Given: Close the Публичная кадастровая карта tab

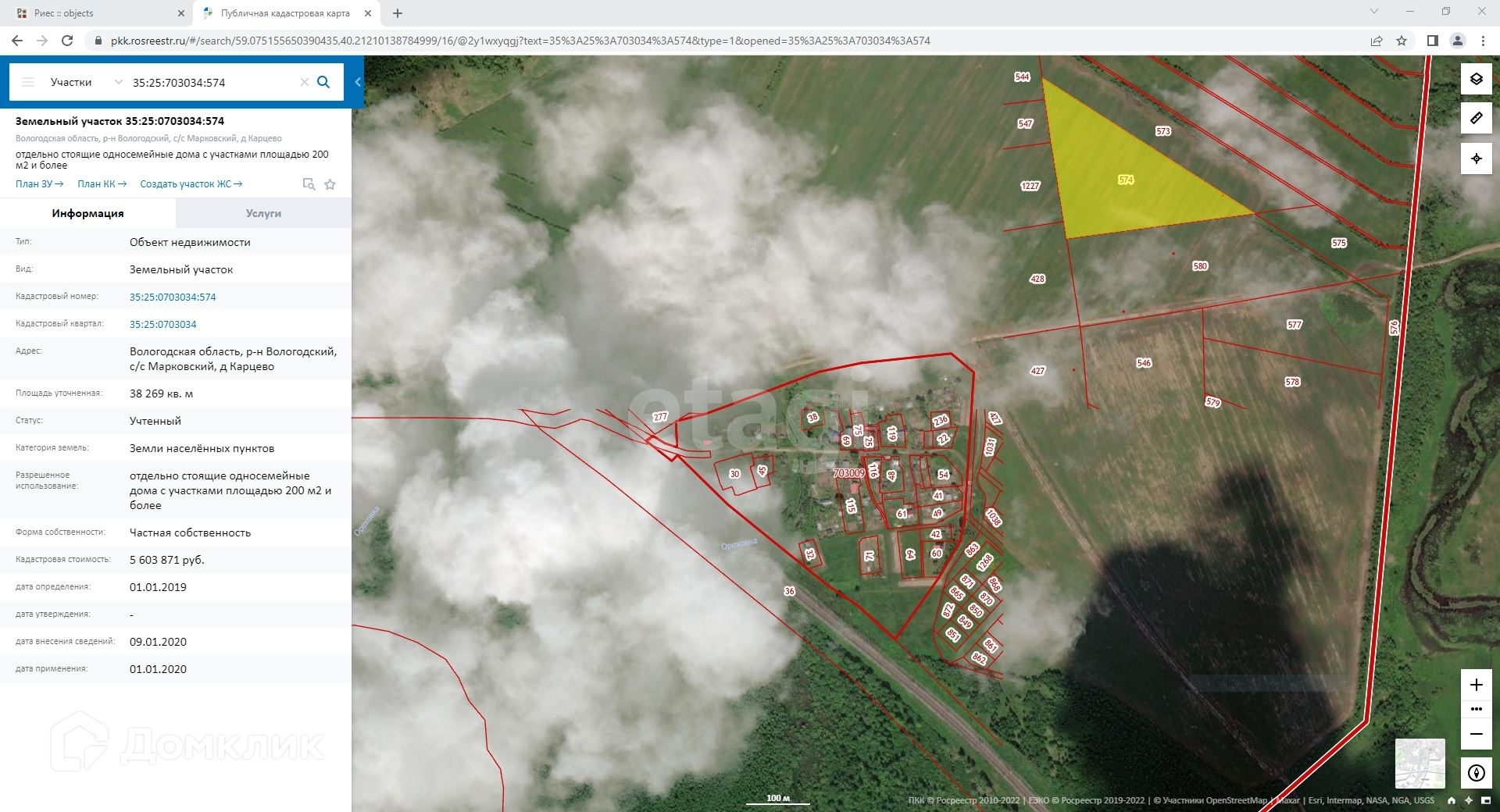Looking at the screenshot, I should [x=368, y=13].
